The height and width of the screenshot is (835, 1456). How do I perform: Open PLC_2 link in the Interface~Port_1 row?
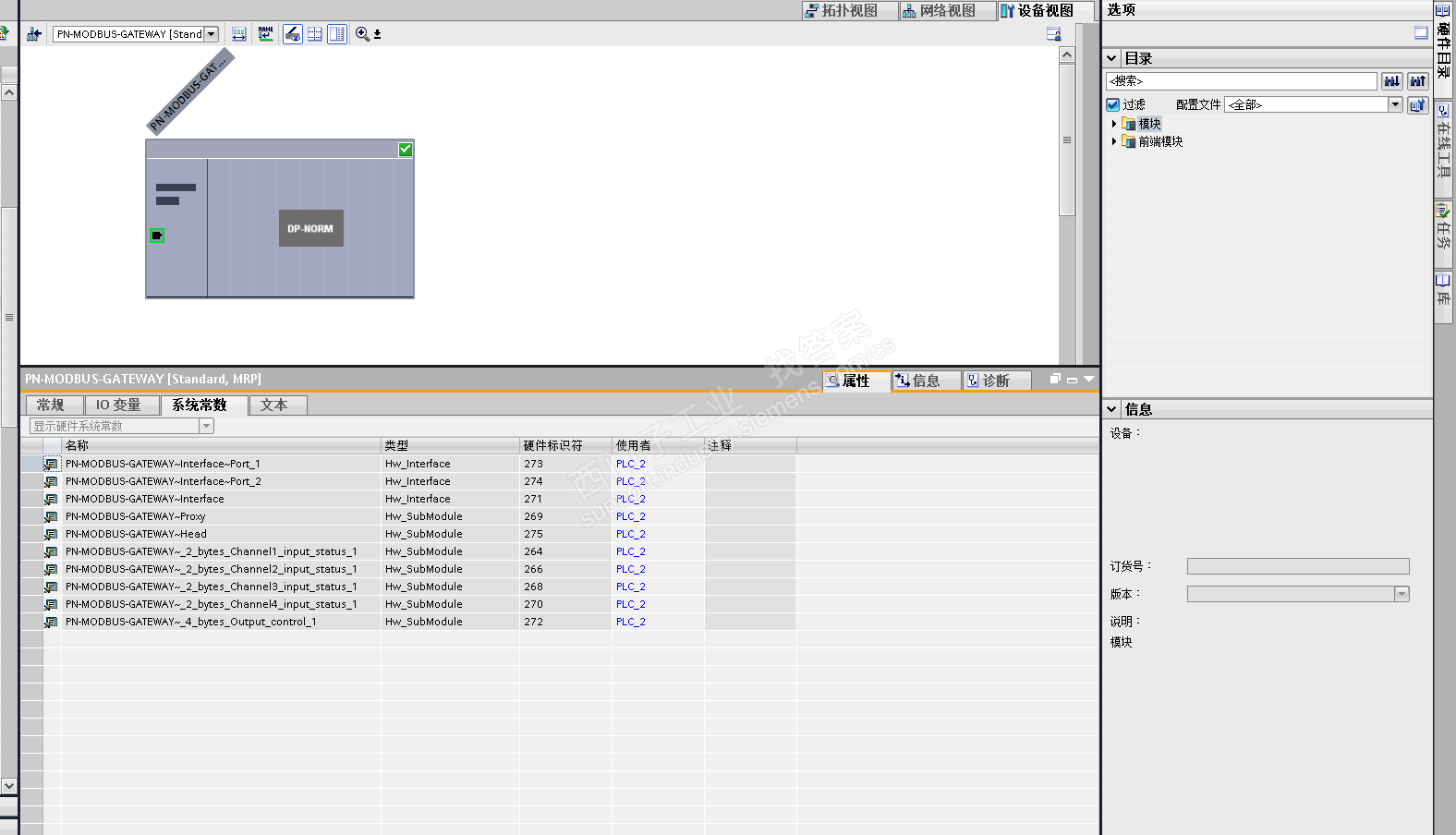tap(631, 464)
